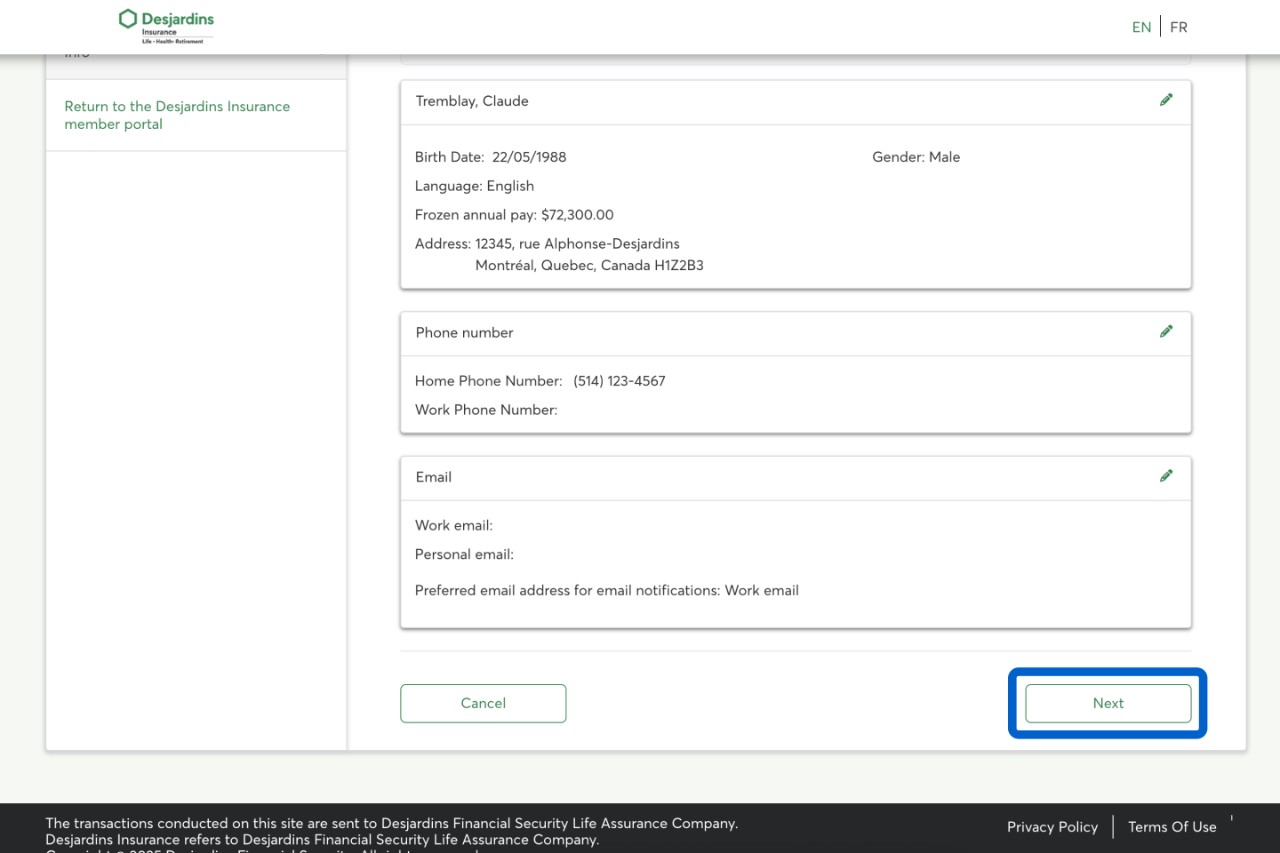Switch language to EN
Viewport: 1280px width, 853px height.
[1141, 27]
